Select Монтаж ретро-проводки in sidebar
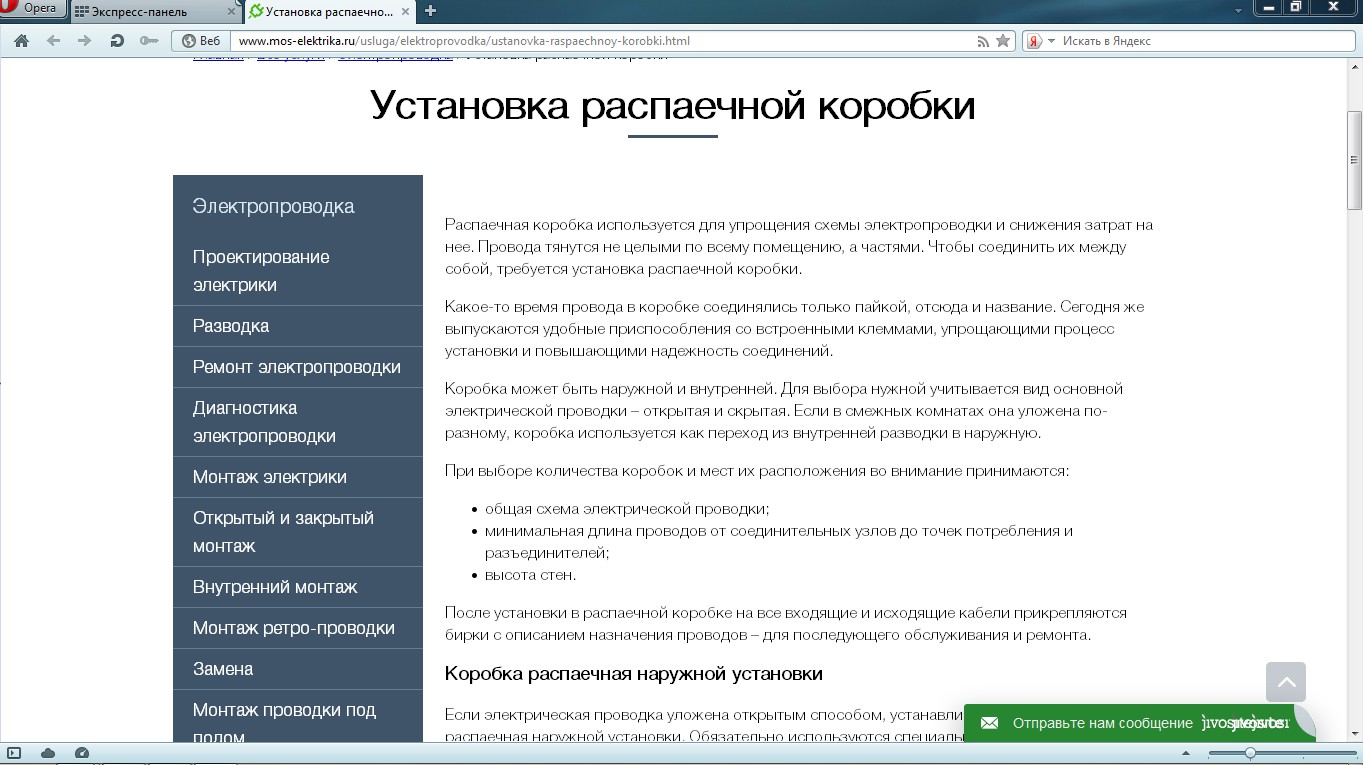Screen dimensions: 1363x765 tap(298, 628)
